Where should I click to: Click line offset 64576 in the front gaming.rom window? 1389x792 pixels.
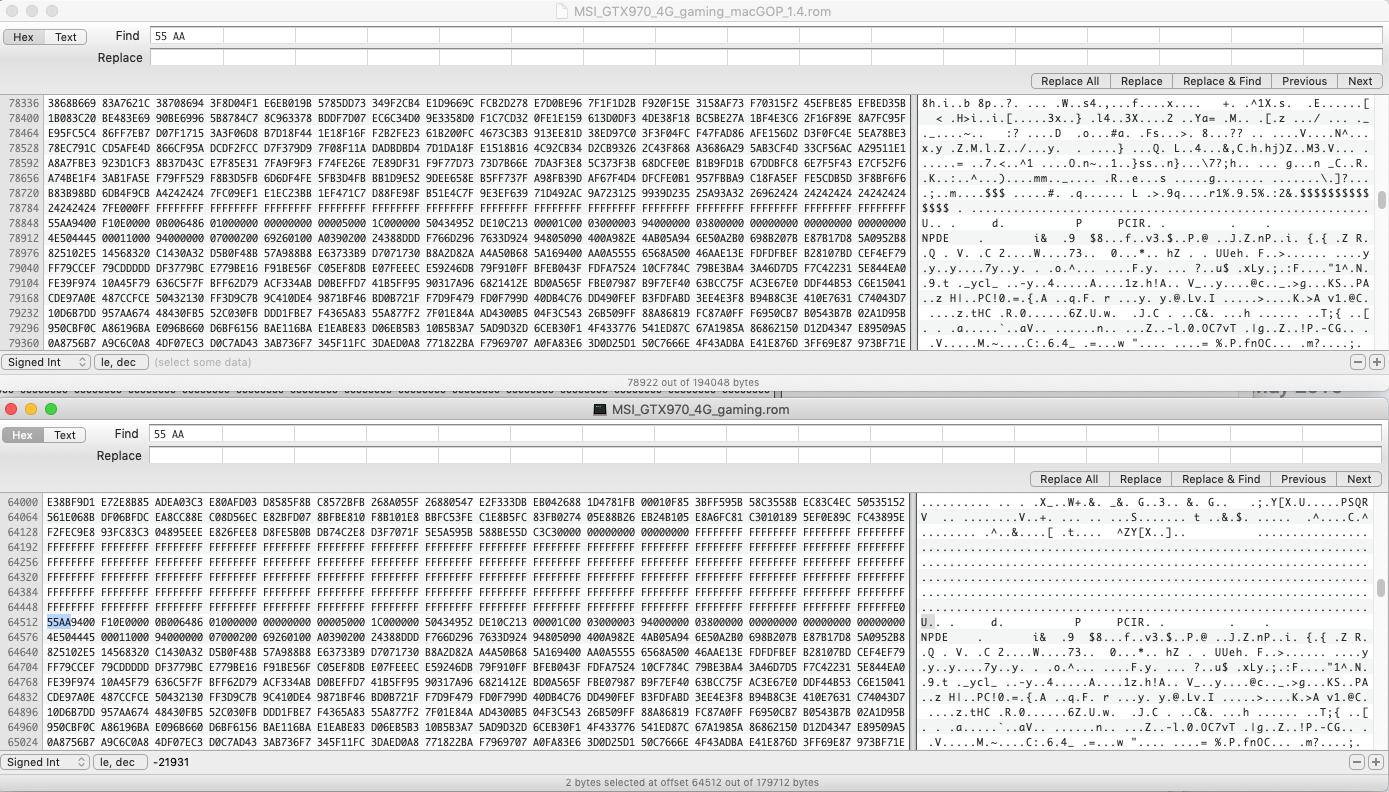click(23, 637)
